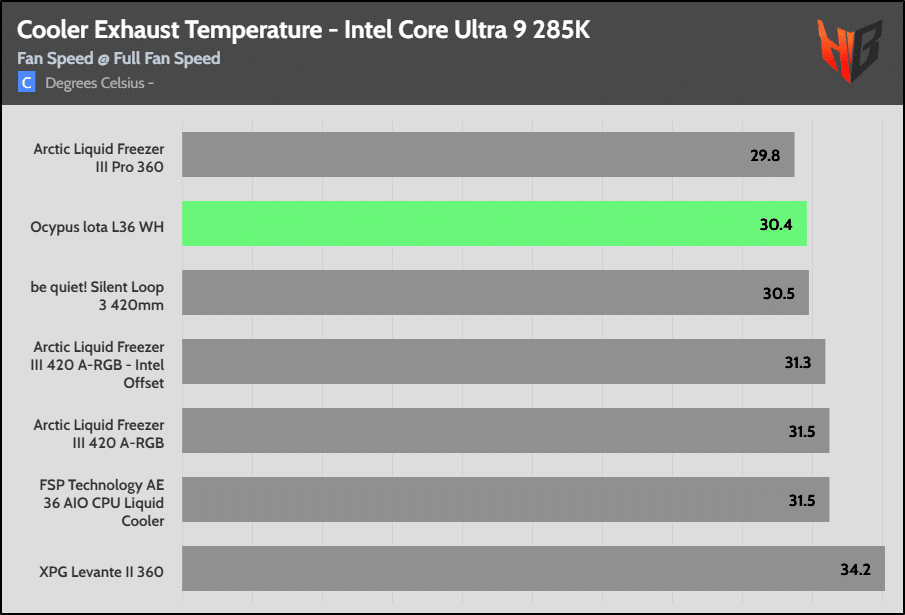Select the XPG Levante II 360 bar
The height and width of the screenshot is (615, 905).
tap(533, 568)
